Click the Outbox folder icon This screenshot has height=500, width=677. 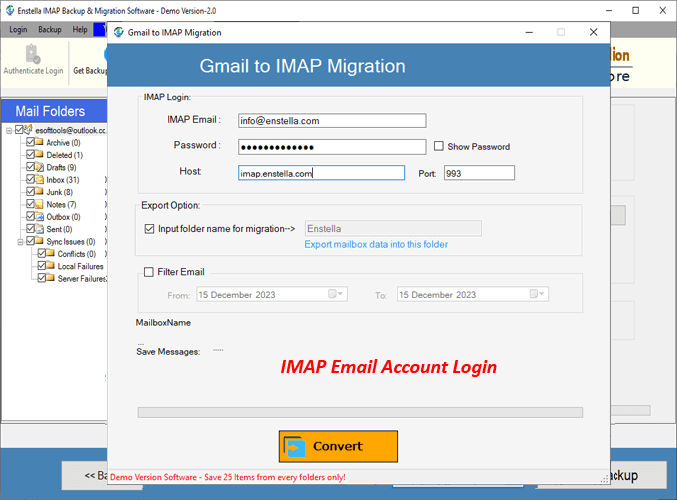point(39,216)
